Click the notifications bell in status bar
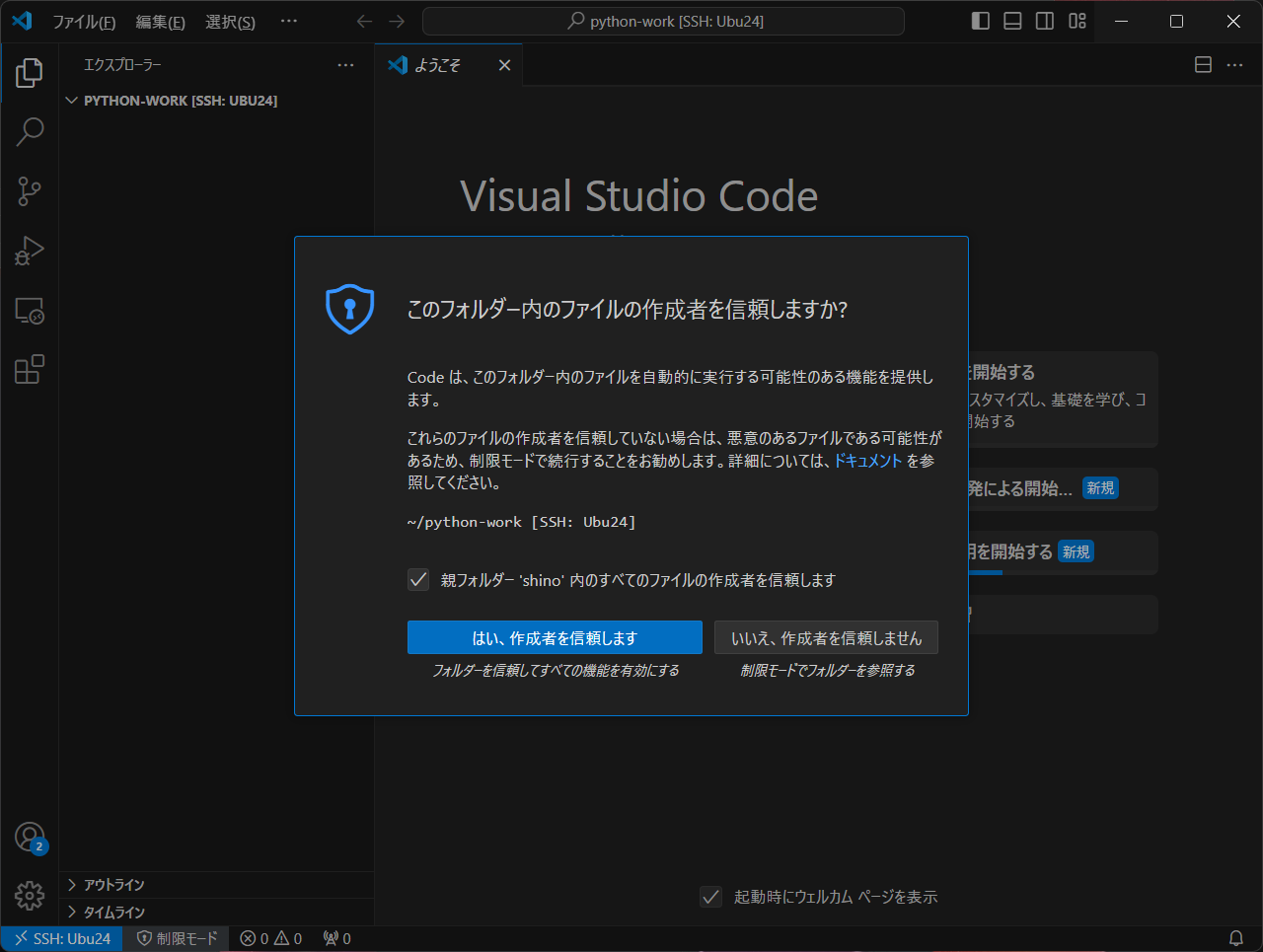 coord(1236,938)
